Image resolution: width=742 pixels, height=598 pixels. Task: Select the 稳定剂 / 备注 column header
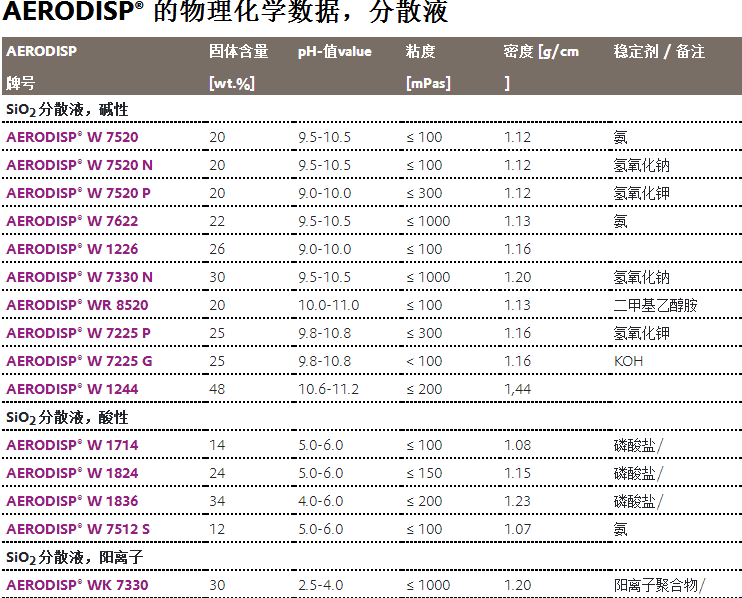(x=659, y=51)
